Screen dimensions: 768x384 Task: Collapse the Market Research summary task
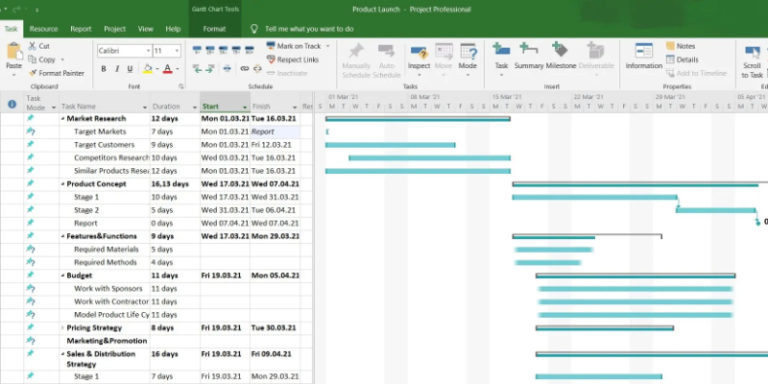63,119
